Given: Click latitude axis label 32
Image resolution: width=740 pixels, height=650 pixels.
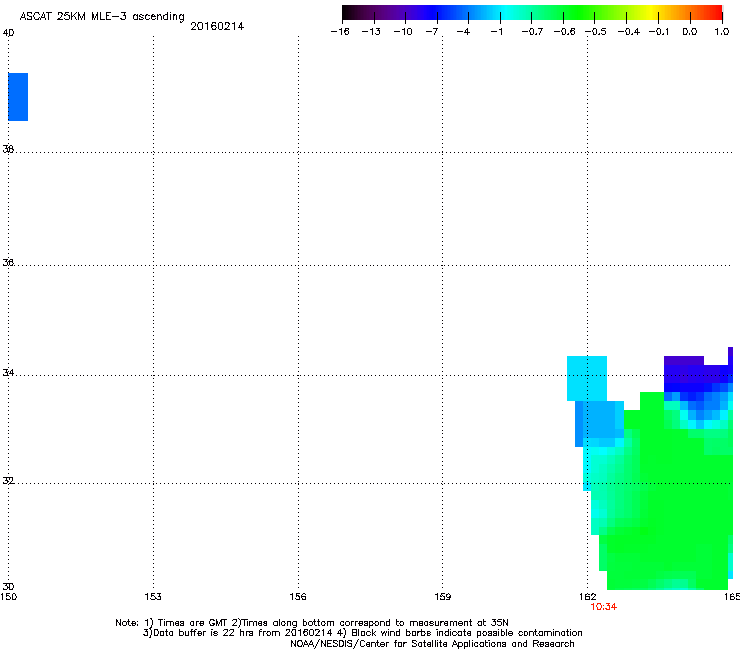Looking at the screenshot, I should click(x=8, y=481).
